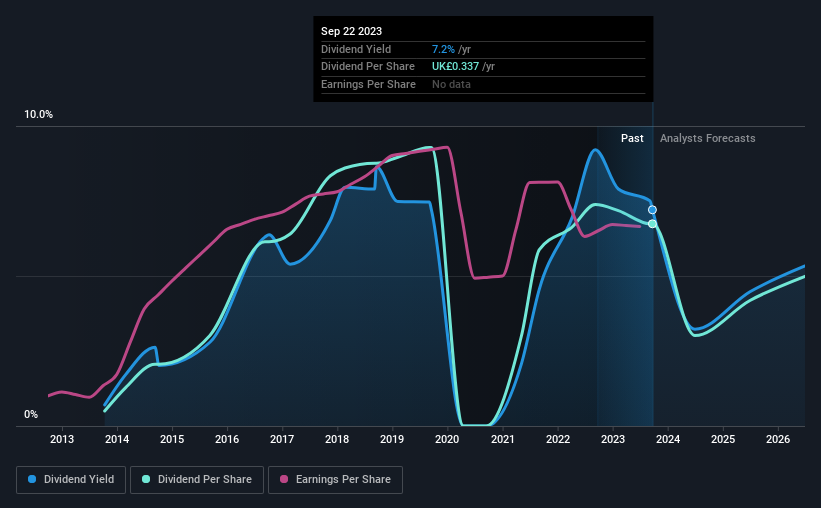
Task: Click the 'No data' earnings value
Action: pyautogui.click(x=451, y=84)
